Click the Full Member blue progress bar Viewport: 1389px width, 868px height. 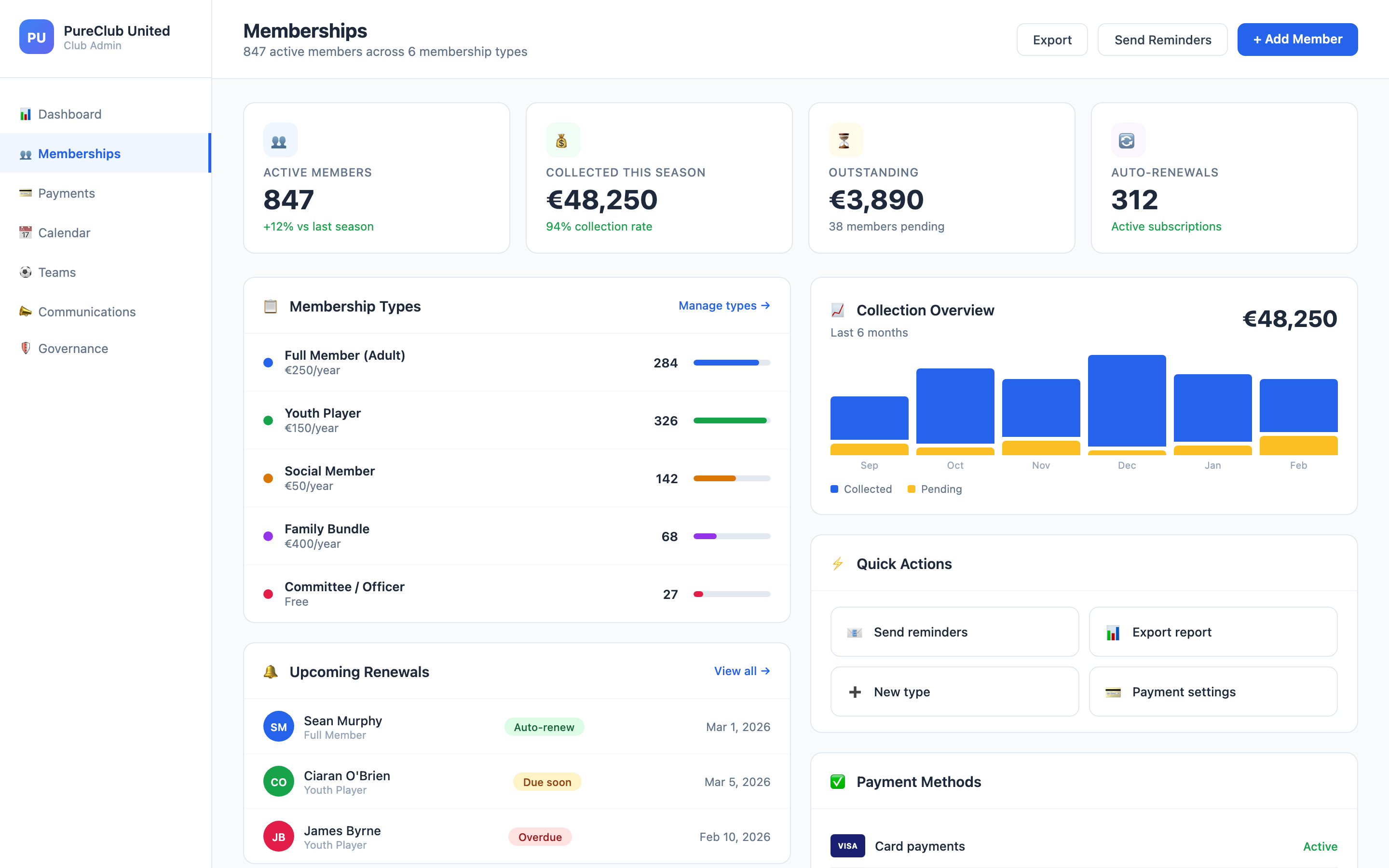pos(732,363)
